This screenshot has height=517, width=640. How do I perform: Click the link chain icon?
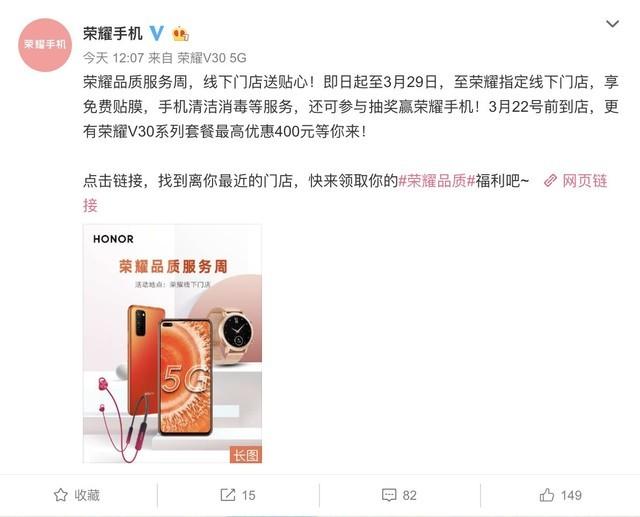tap(550, 181)
